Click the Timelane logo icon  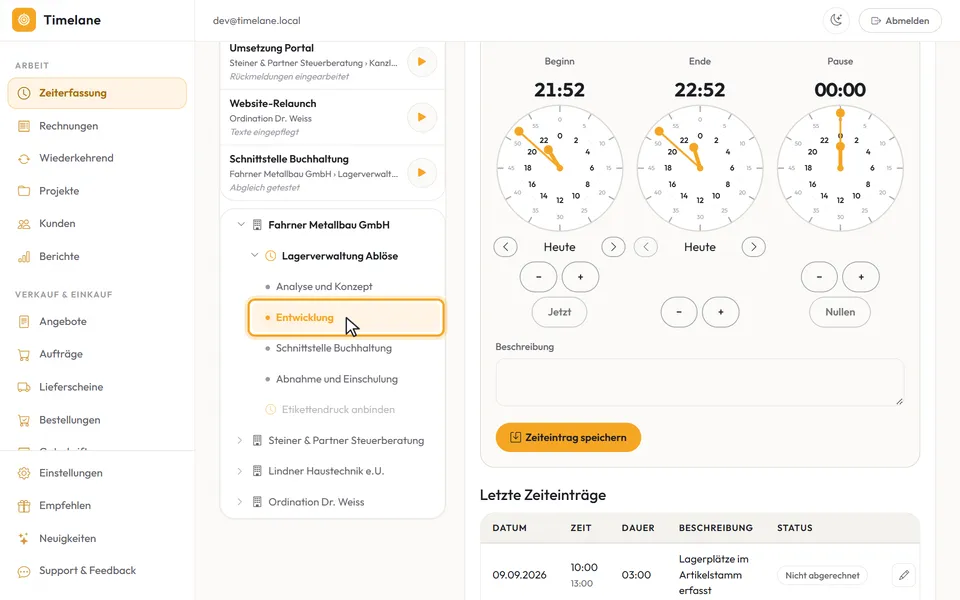24,20
